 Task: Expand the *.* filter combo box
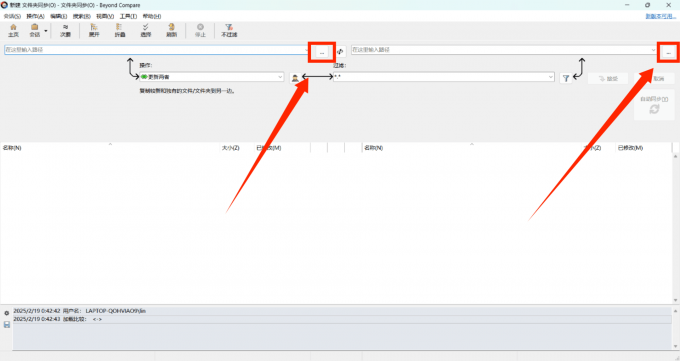pos(444,77)
